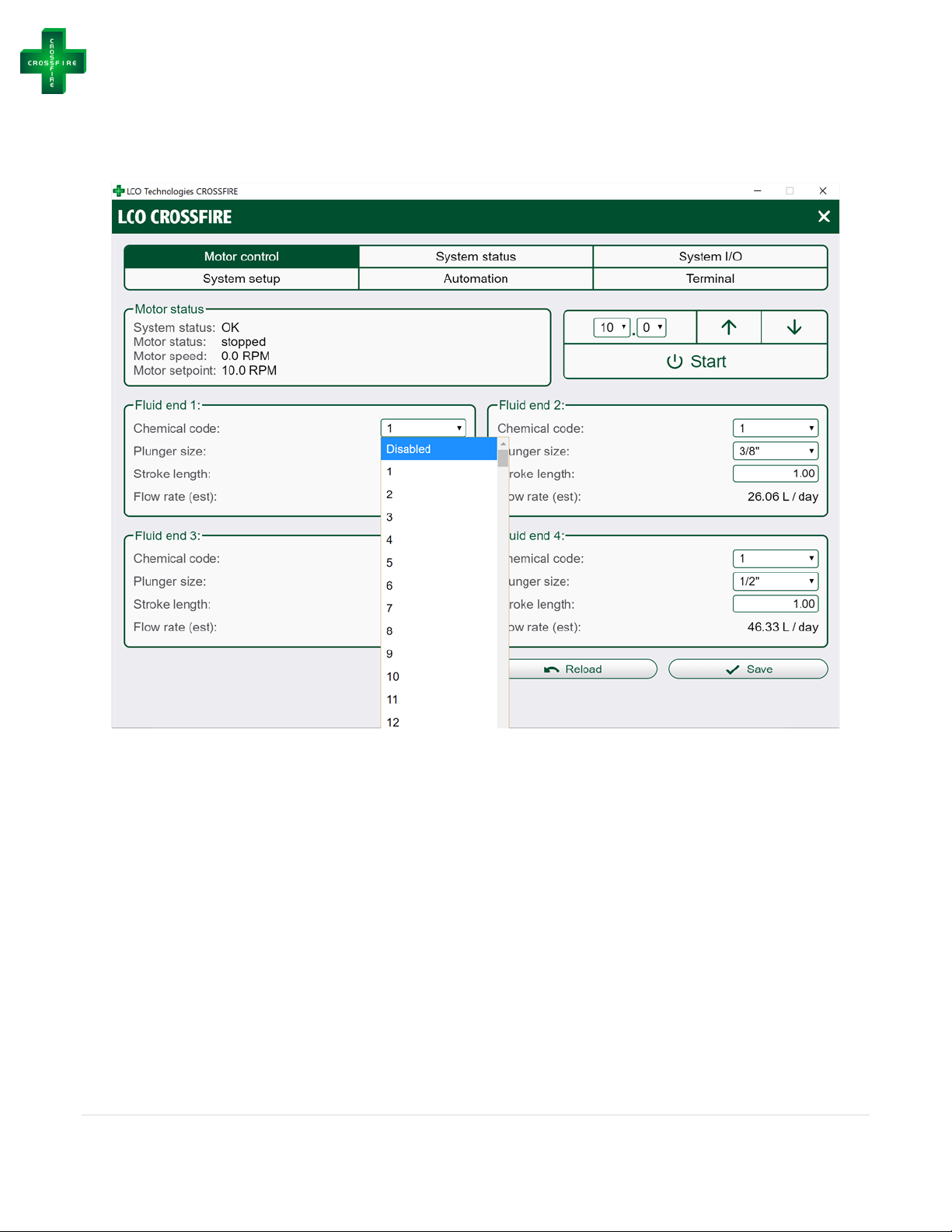The image size is (952, 1232).
Task: Open Fluid end 4 chemical code dropdown
Action: [x=776, y=558]
